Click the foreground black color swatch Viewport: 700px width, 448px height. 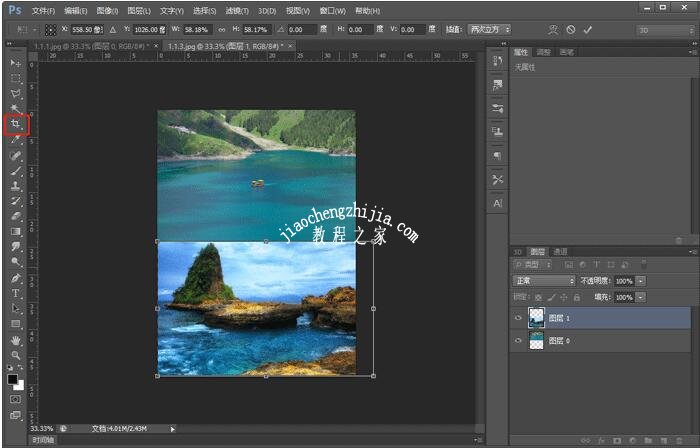coord(13,379)
